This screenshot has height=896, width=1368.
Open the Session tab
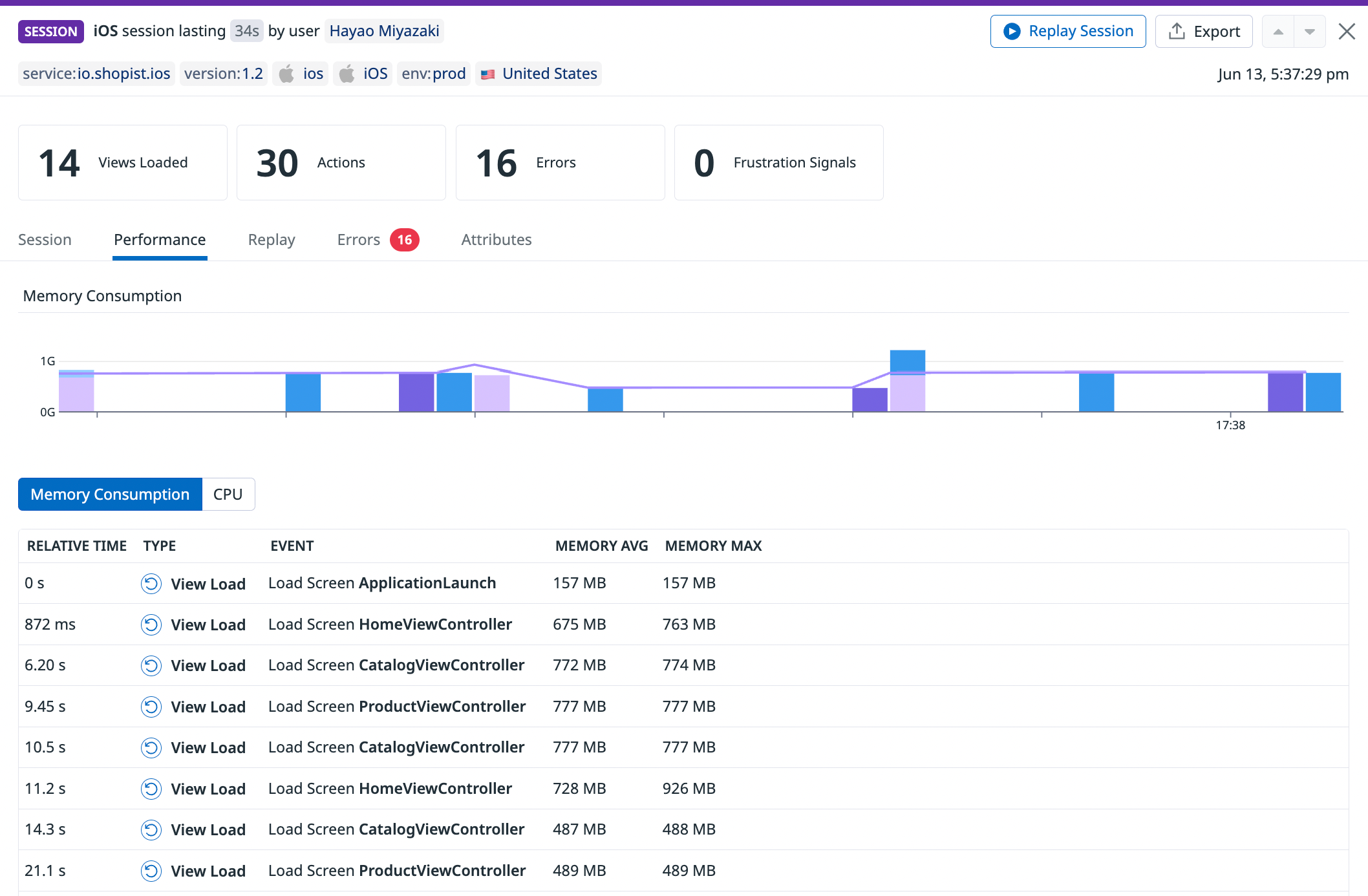pyautogui.click(x=45, y=239)
